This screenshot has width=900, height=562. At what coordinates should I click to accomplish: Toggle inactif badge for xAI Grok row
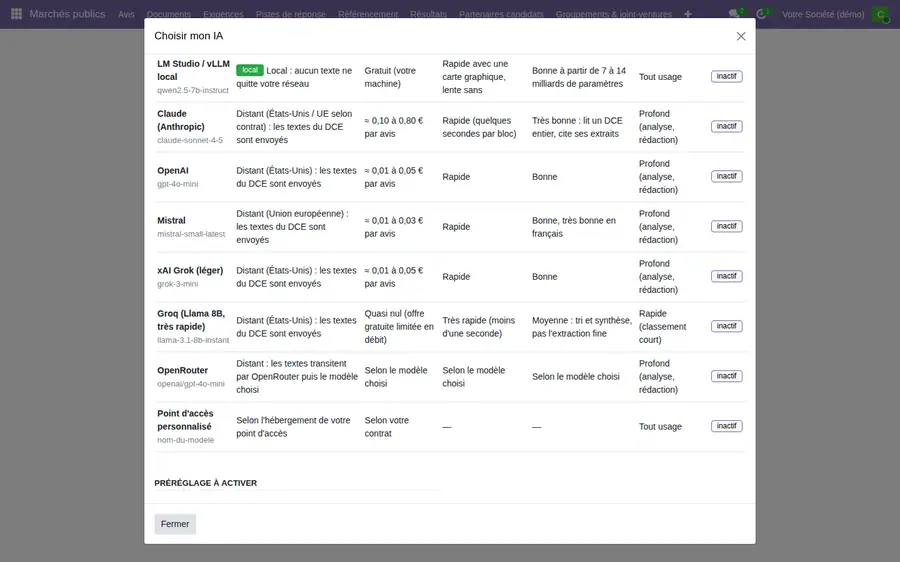[x=727, y=276]
